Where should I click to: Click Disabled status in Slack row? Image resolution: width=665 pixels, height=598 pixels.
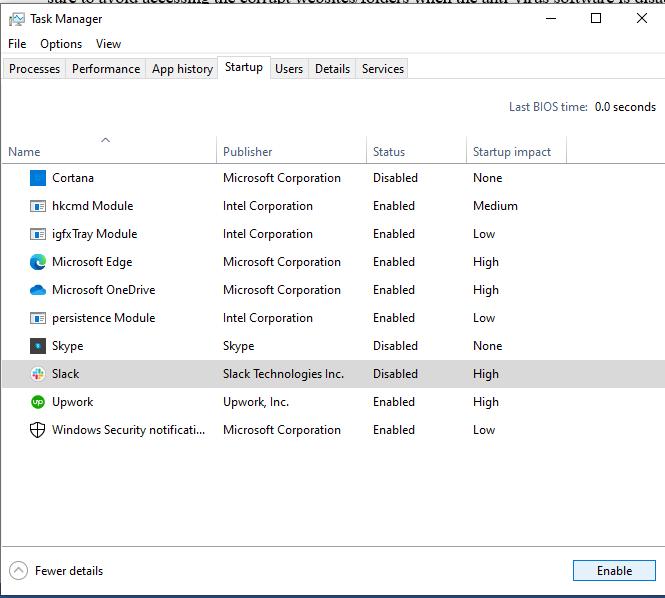[395, 374]
